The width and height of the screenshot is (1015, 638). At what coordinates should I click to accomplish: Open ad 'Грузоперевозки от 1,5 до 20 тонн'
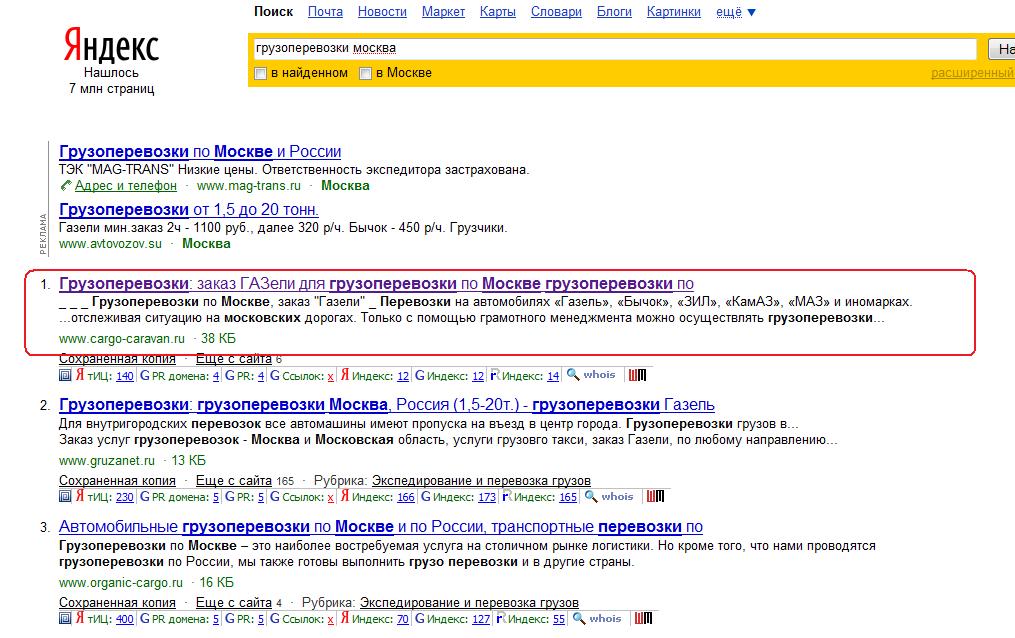(x=188, y=210)
